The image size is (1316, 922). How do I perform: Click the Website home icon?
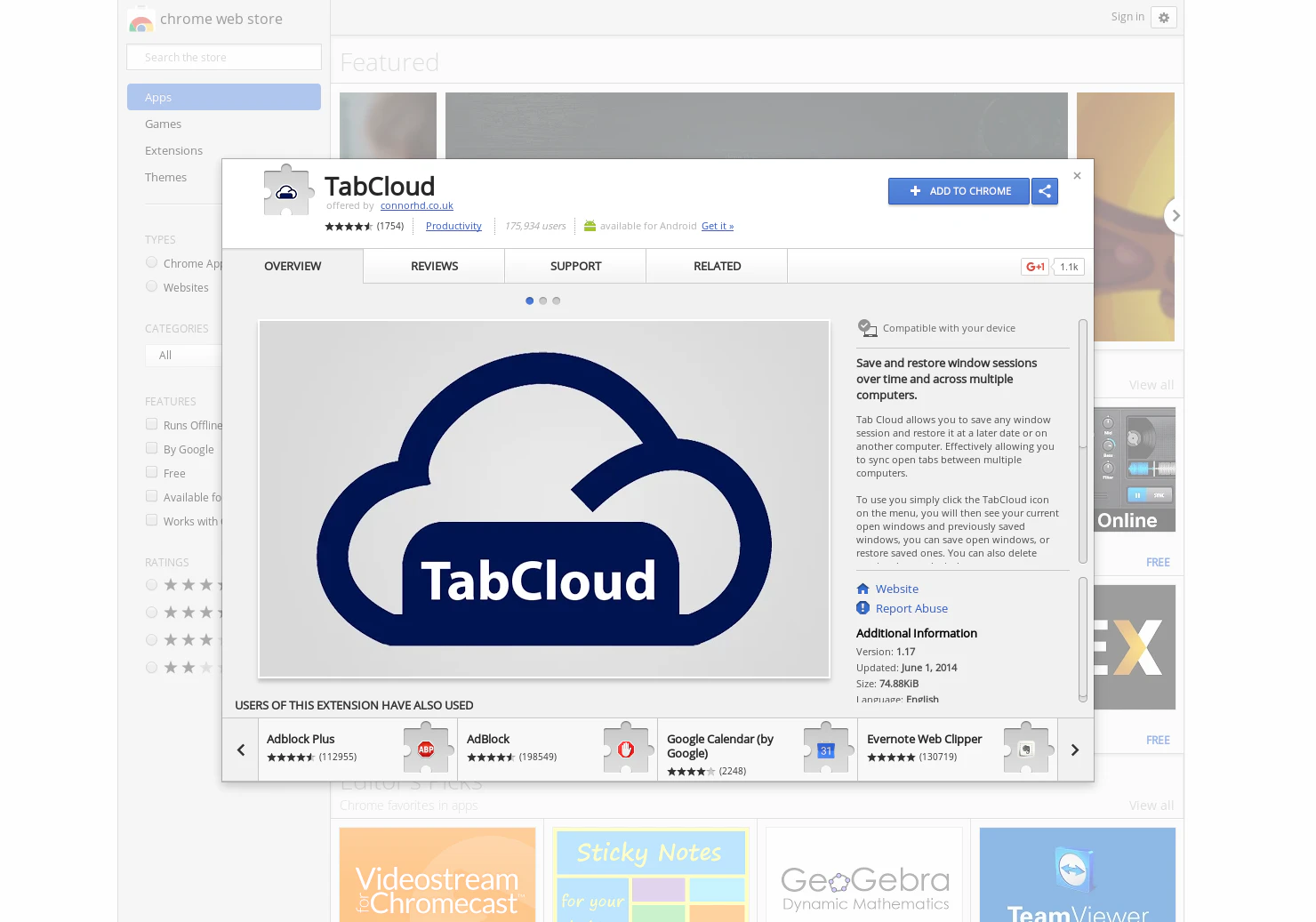pyautogui.click(x=863, y=589)
